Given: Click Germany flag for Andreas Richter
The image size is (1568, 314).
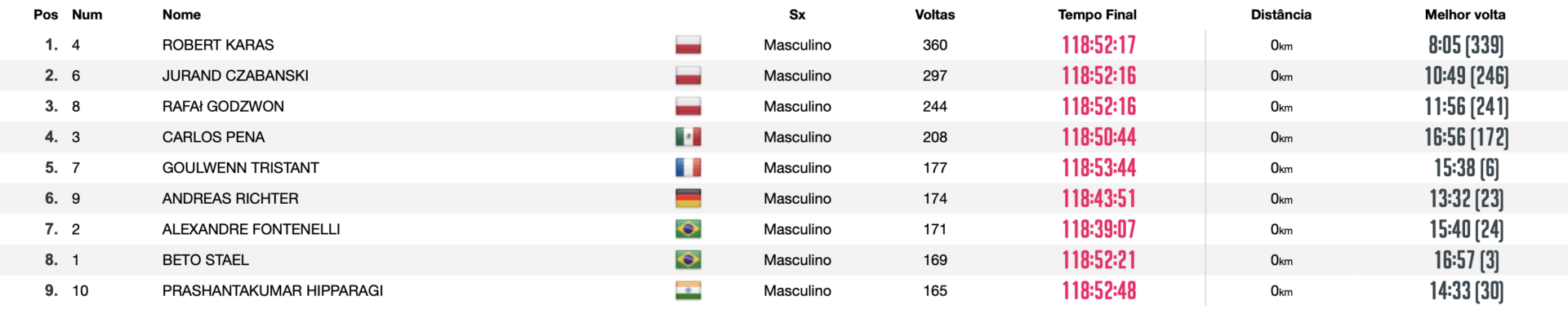Looking at the screenshot, I should pos(688,198).
